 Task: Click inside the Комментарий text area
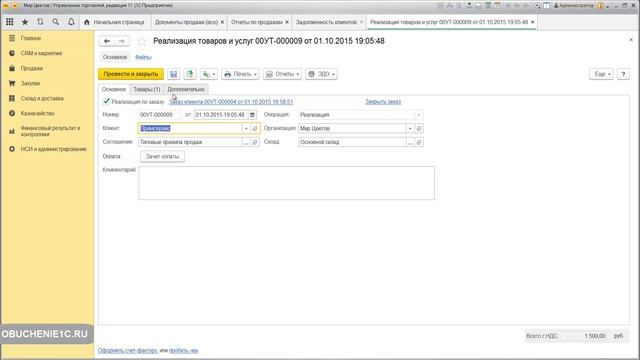click(x=287, y=183)
